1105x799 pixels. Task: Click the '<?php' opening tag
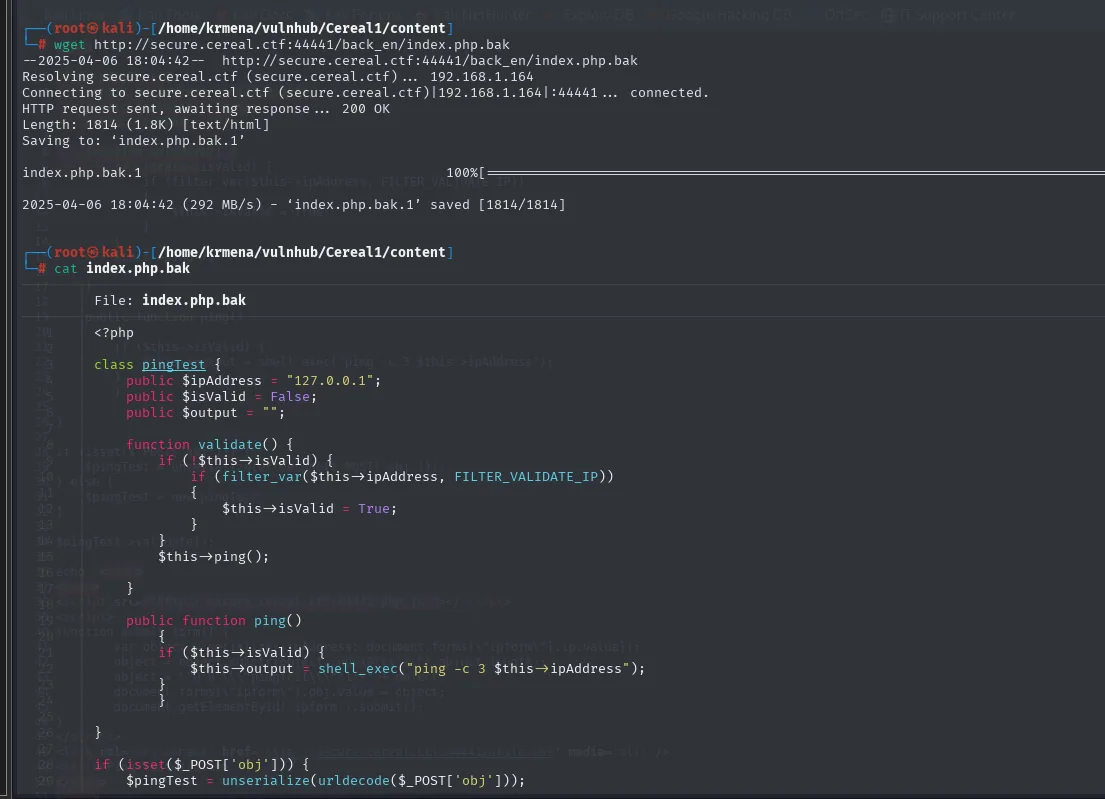pos(113,333)
